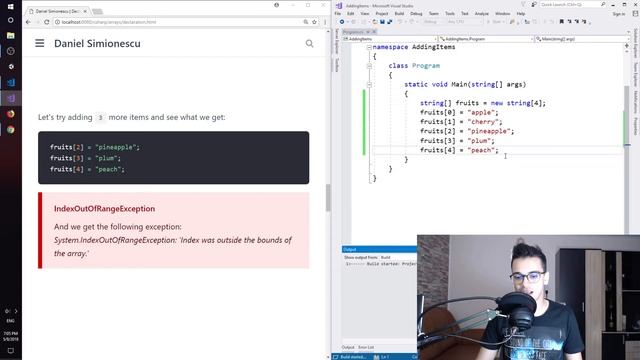Open the hamburger menu on Daniel Simionescu page
This screenshot has width=640, height=360.
click(40, 43)
